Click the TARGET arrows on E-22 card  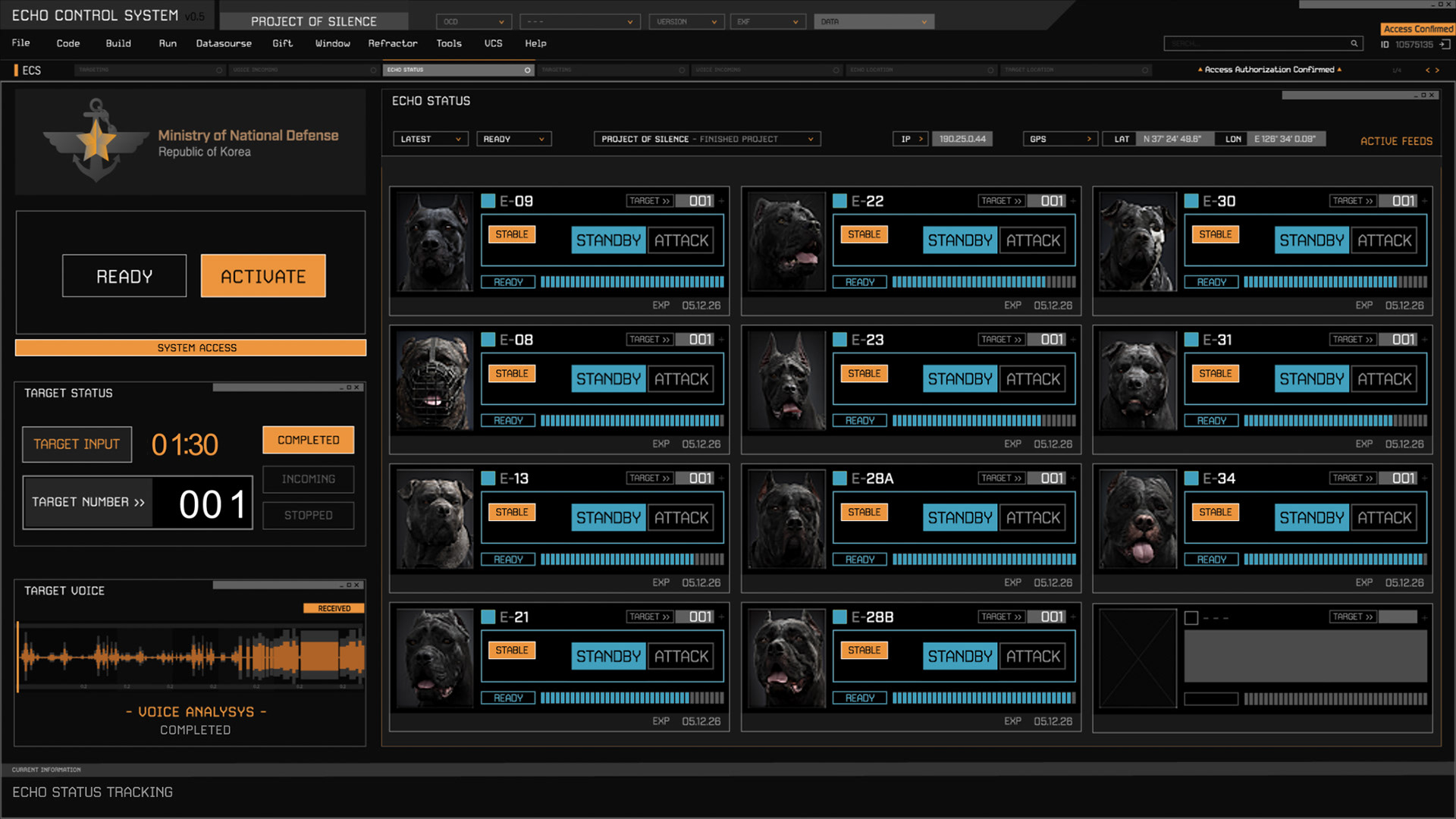coord(1001,201)
